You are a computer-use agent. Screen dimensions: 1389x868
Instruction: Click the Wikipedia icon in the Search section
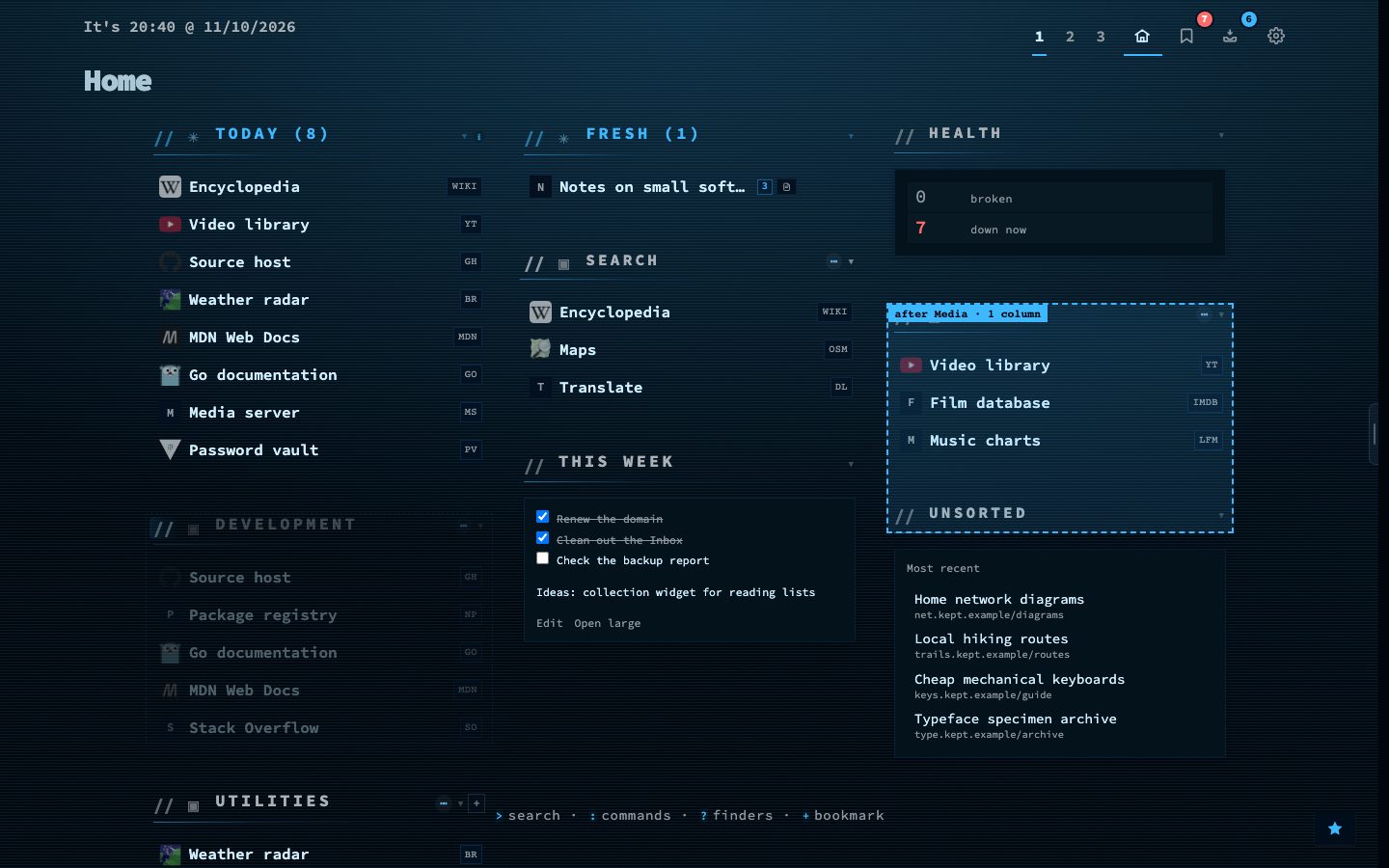(x=540, y=312)
